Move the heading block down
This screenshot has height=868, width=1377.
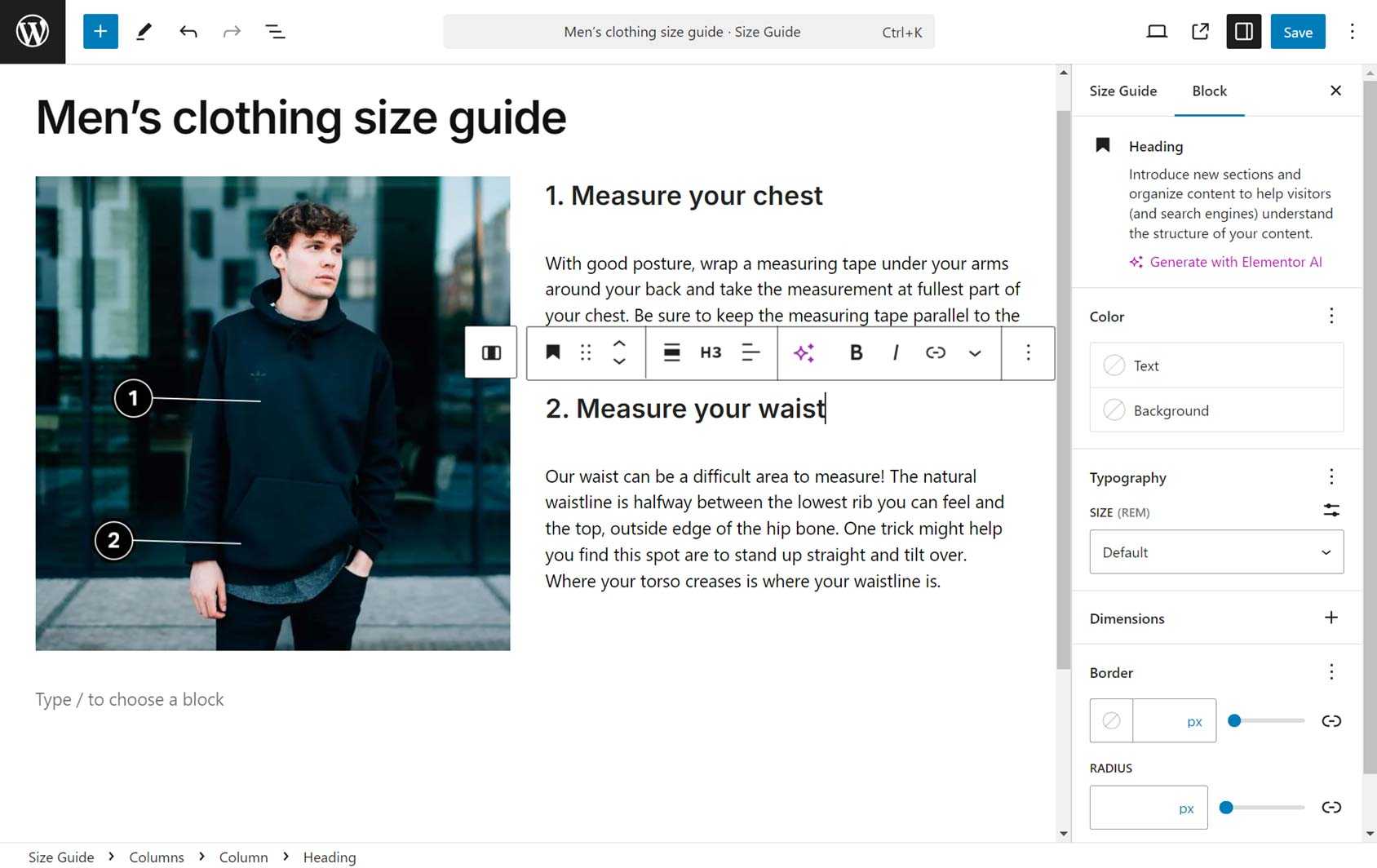pos(619,361)
